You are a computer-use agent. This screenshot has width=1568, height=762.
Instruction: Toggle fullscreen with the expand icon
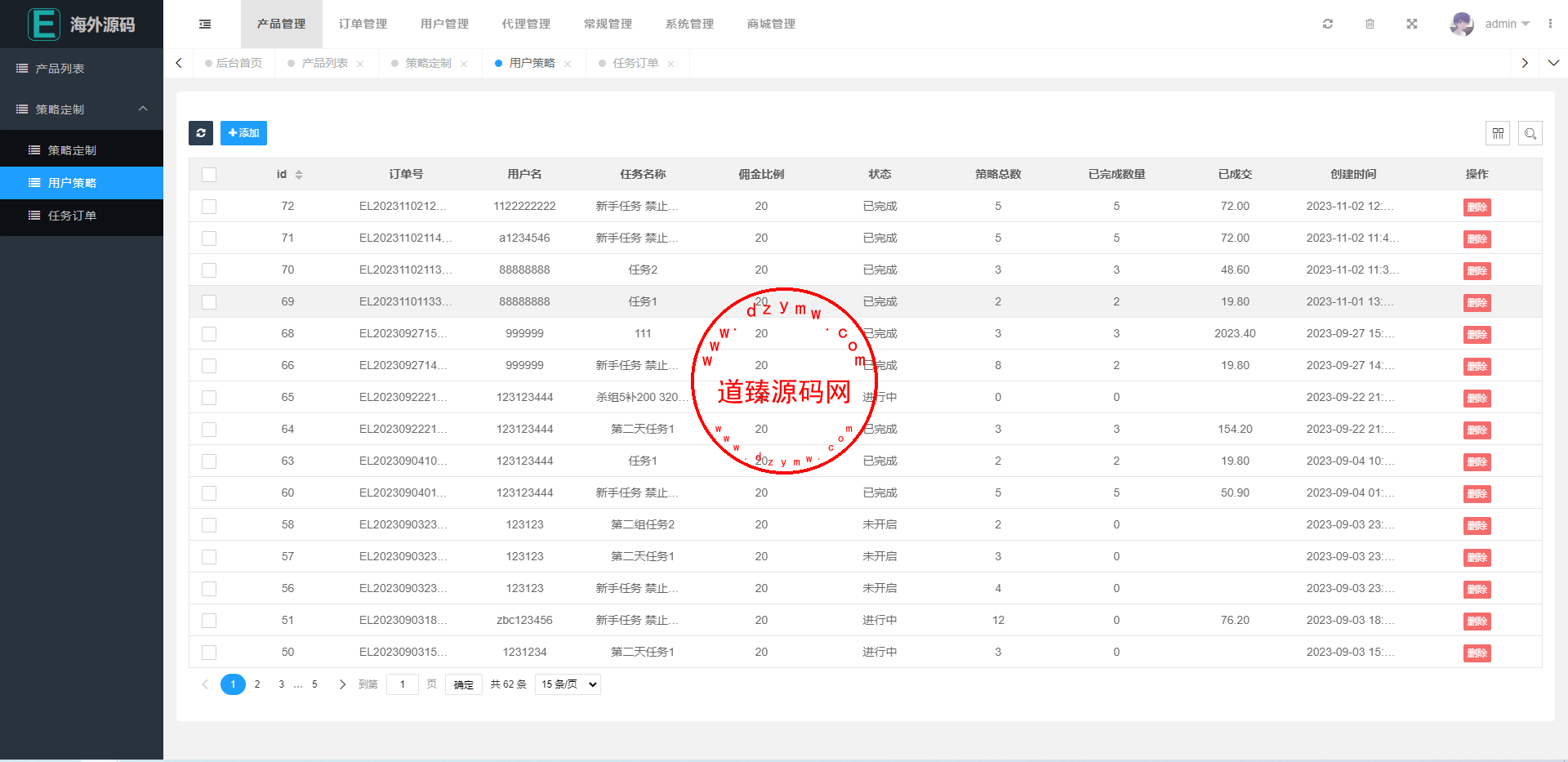point(1412,24)
